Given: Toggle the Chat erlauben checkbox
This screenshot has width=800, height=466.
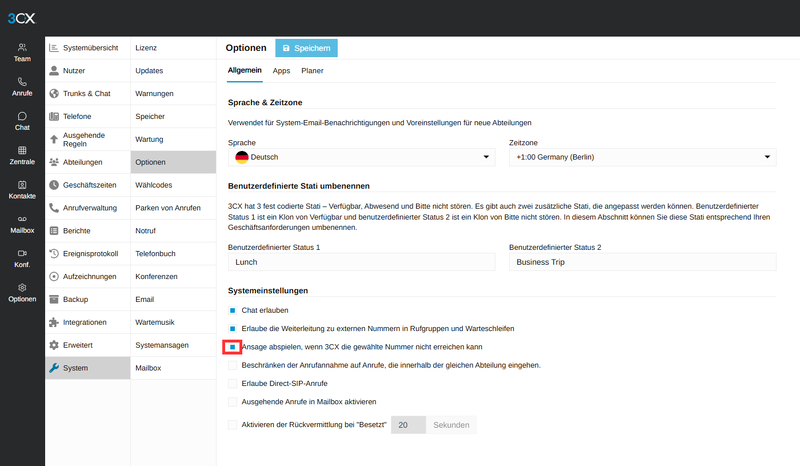Looking at the screenshot, I should click(233, 310).
